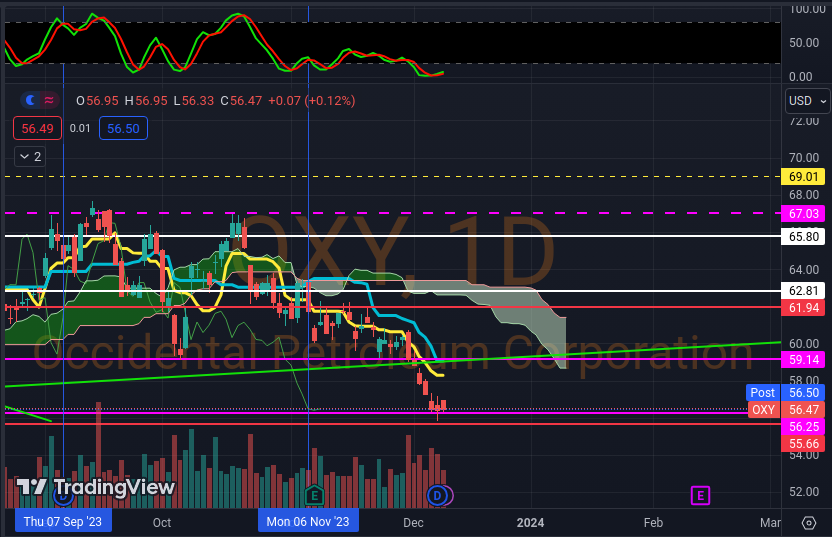Open the TradingView logo link
832x537 pixels.
(96, 488)
